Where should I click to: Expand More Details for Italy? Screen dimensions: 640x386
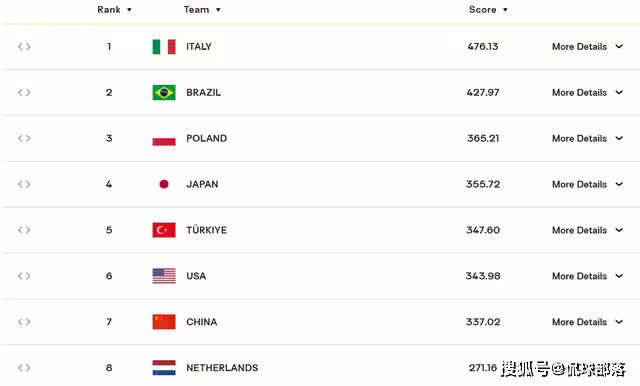tap(587, 47)
